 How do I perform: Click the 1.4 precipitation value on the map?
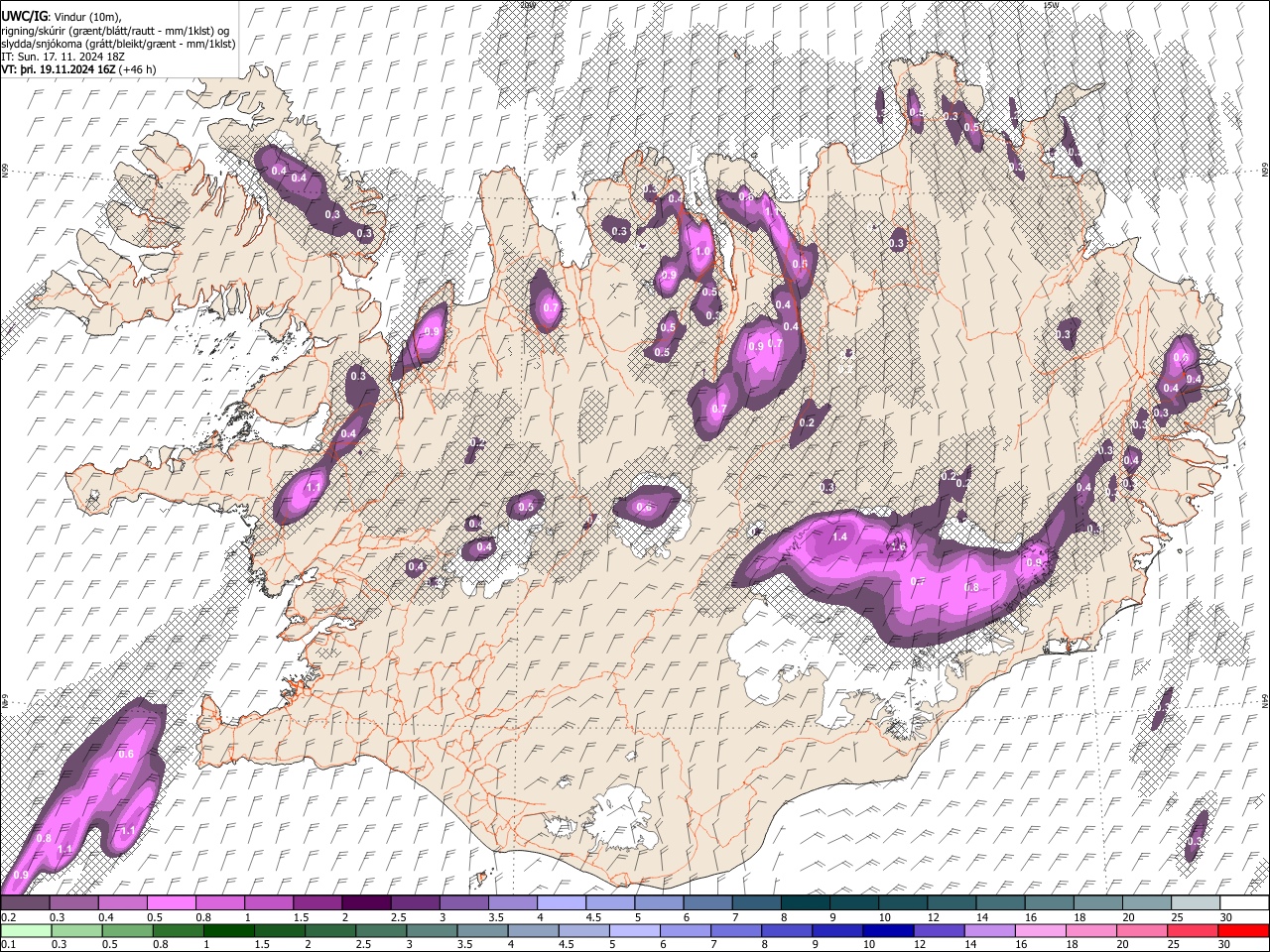[x=839, y=536]
